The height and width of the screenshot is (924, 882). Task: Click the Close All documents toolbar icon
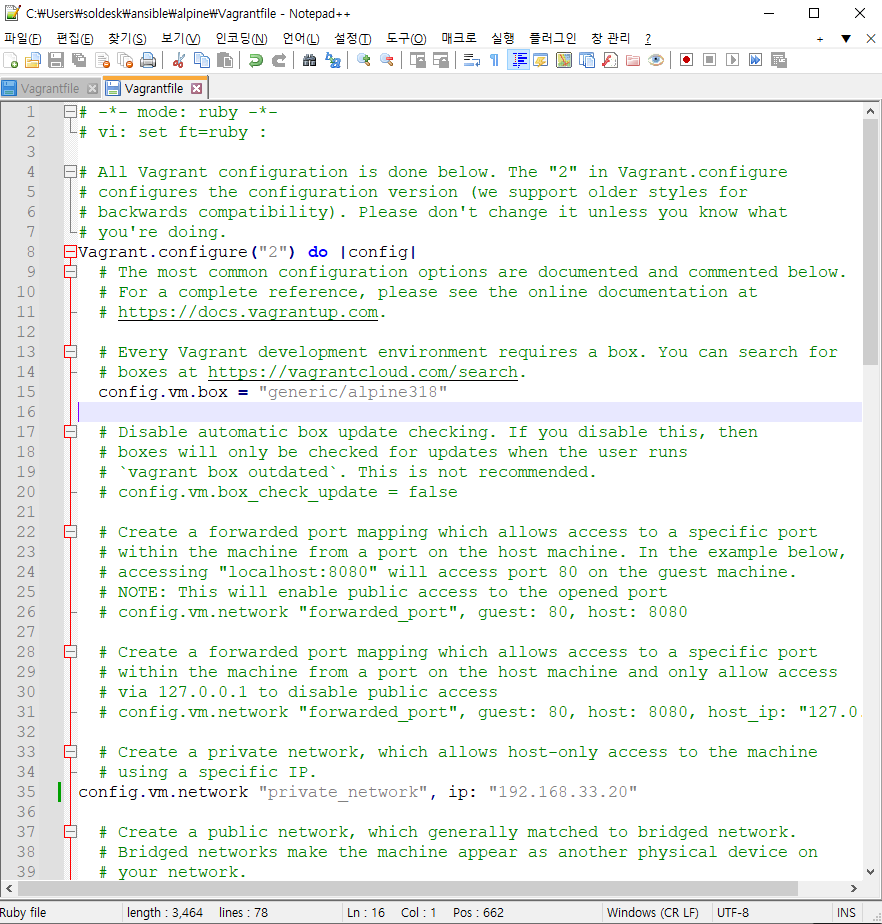coord(125,60)
